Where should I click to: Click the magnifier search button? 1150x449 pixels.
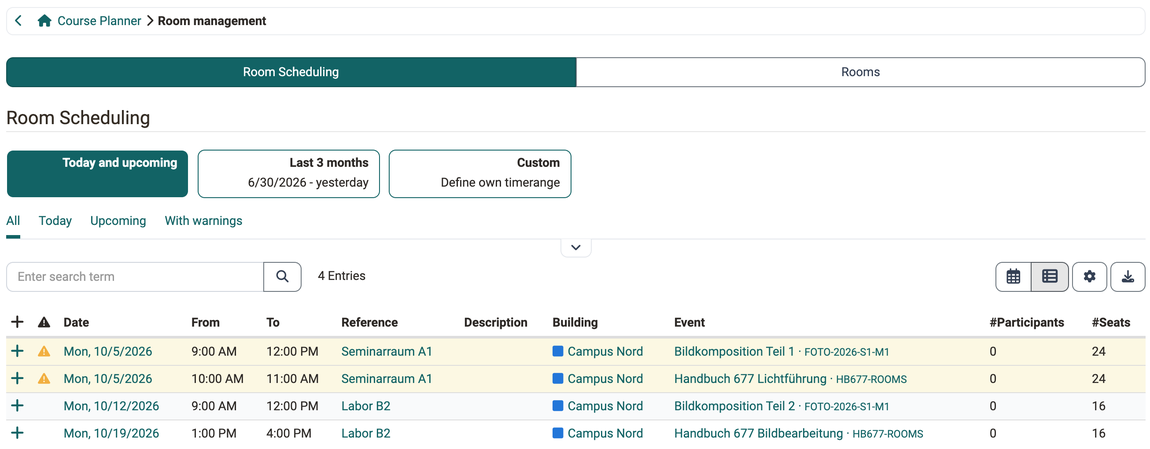point(282,277)
